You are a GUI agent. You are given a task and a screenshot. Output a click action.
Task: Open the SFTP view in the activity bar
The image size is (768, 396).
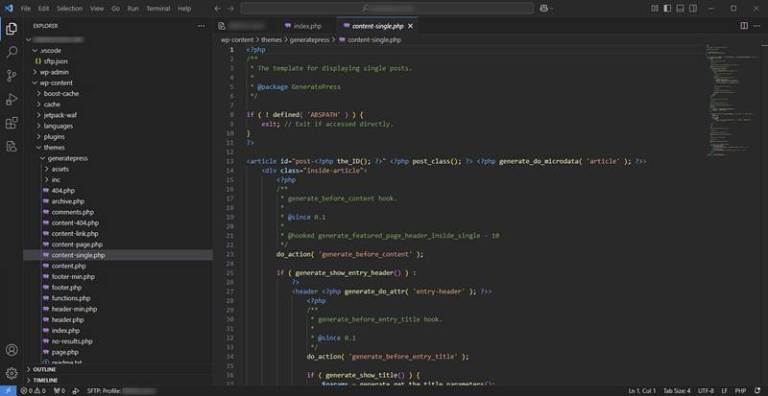click(x=11, y=146)
